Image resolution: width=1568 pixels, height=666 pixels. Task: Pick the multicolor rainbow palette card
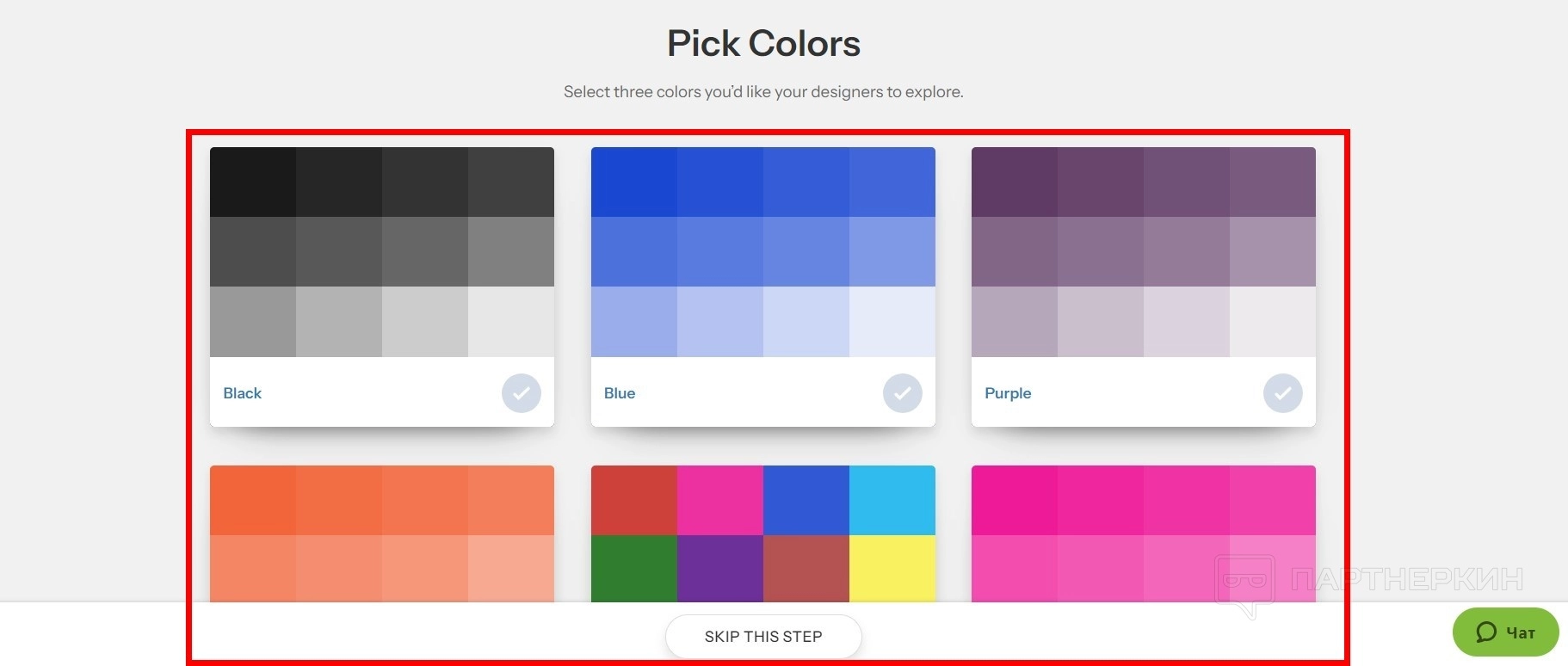[x=762, y=533]
